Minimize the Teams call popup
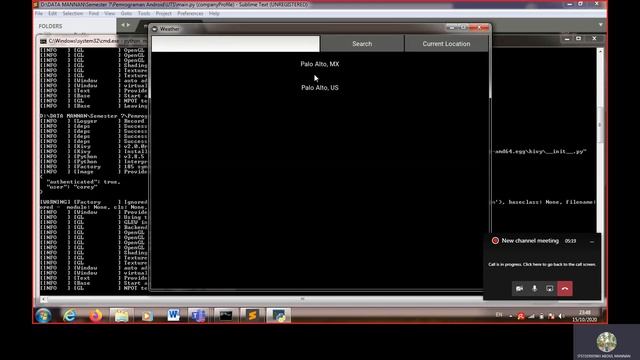Screen dimensions: 640x360 point(592,242)
